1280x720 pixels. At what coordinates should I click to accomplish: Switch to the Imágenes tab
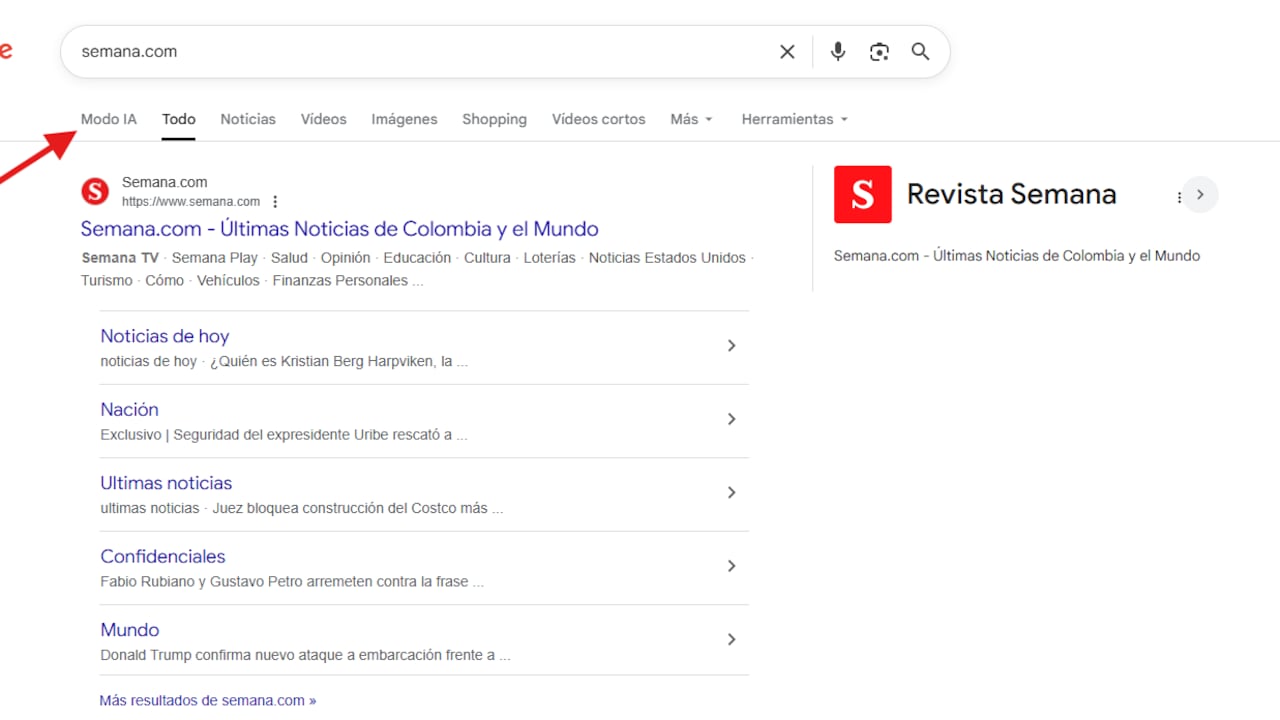point(404,119)
